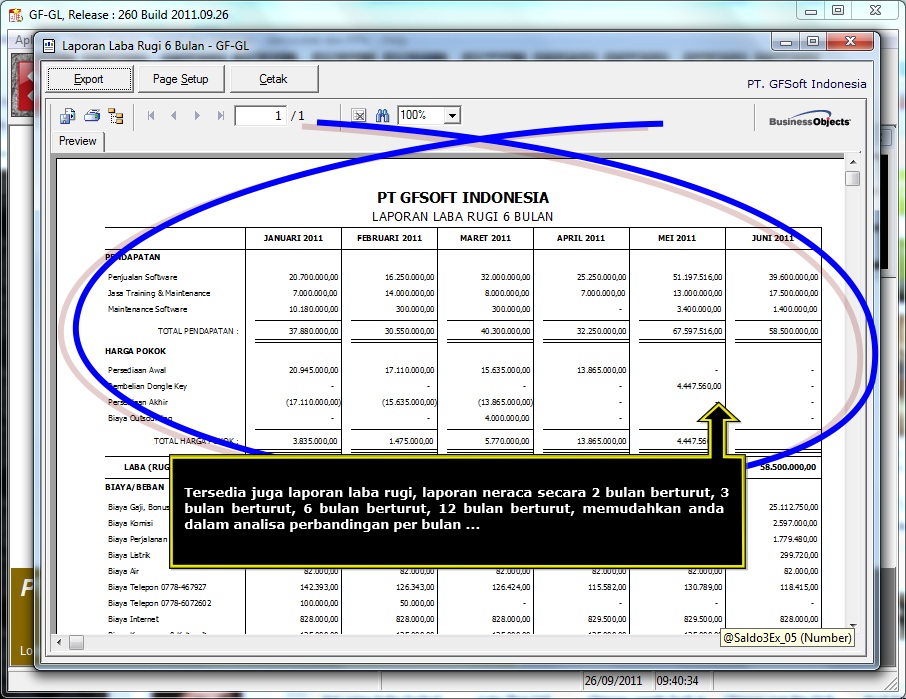
Task: Click the PT GFSOFT INDONESIA report heading
Action: point(463,198)
